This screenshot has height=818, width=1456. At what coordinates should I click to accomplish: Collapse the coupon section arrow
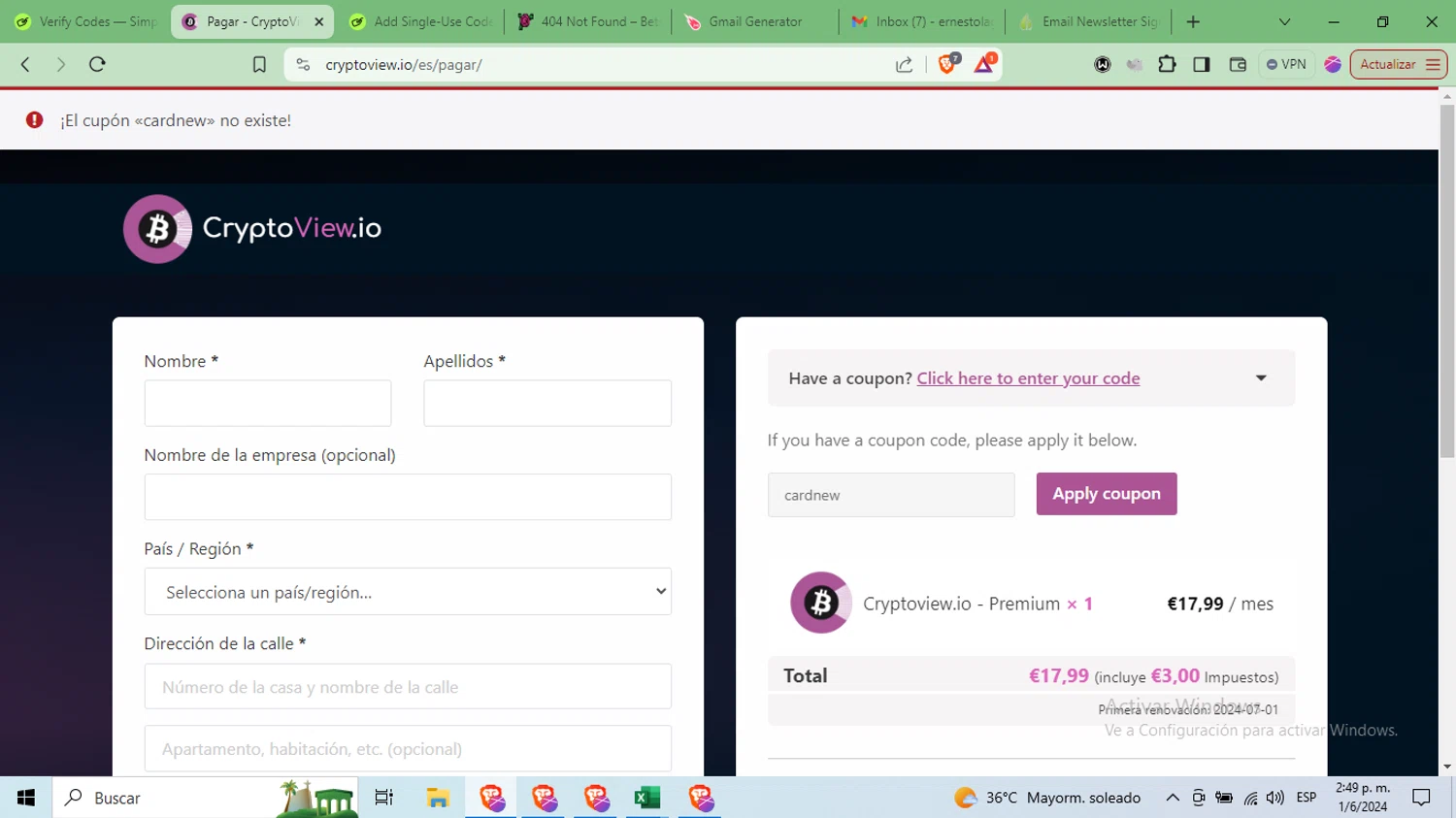(x=1261, y=378)
